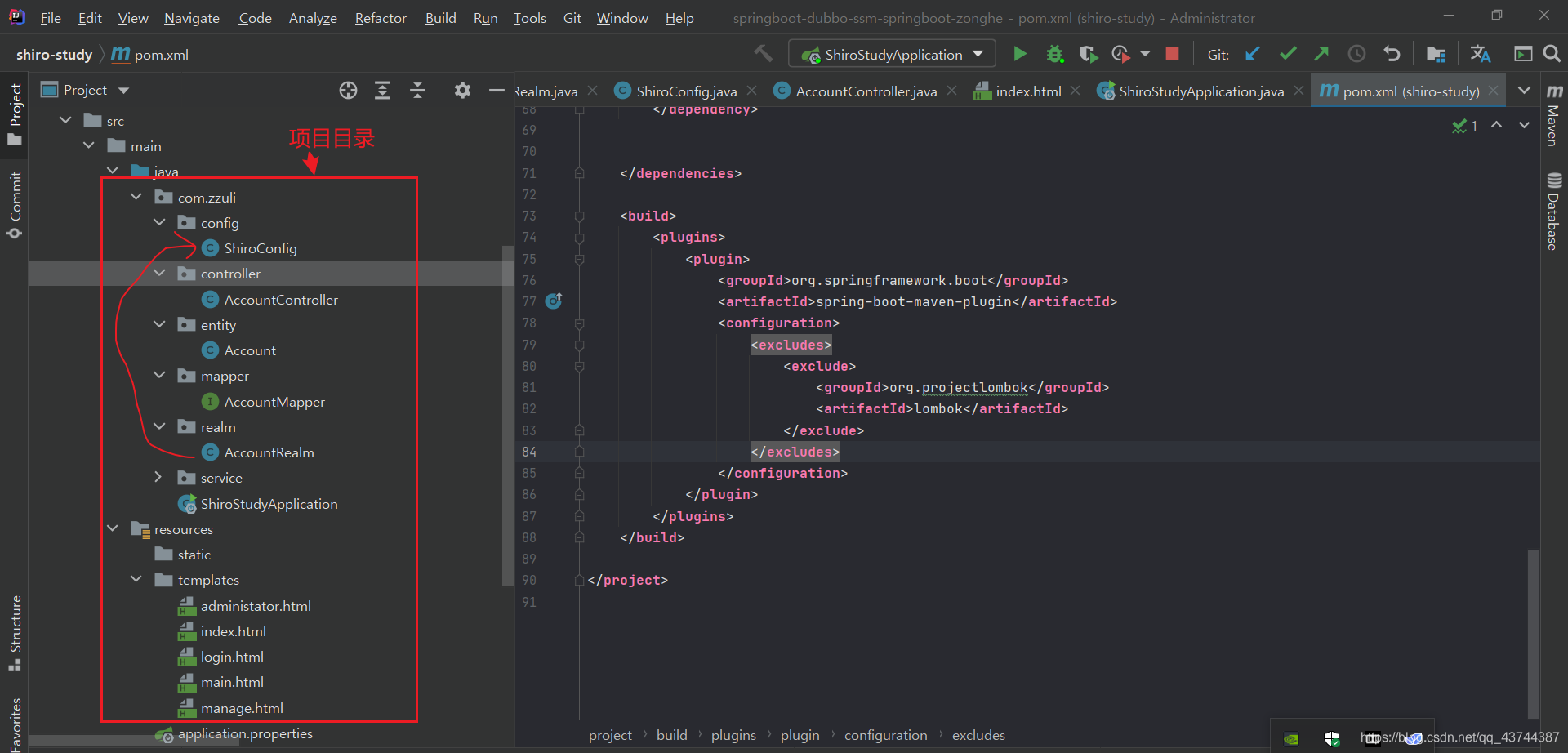The height and width of the screenshot is (753, 1568).
Task: Commit changes with Git green checkmark icon
Action: [1288, 54]
